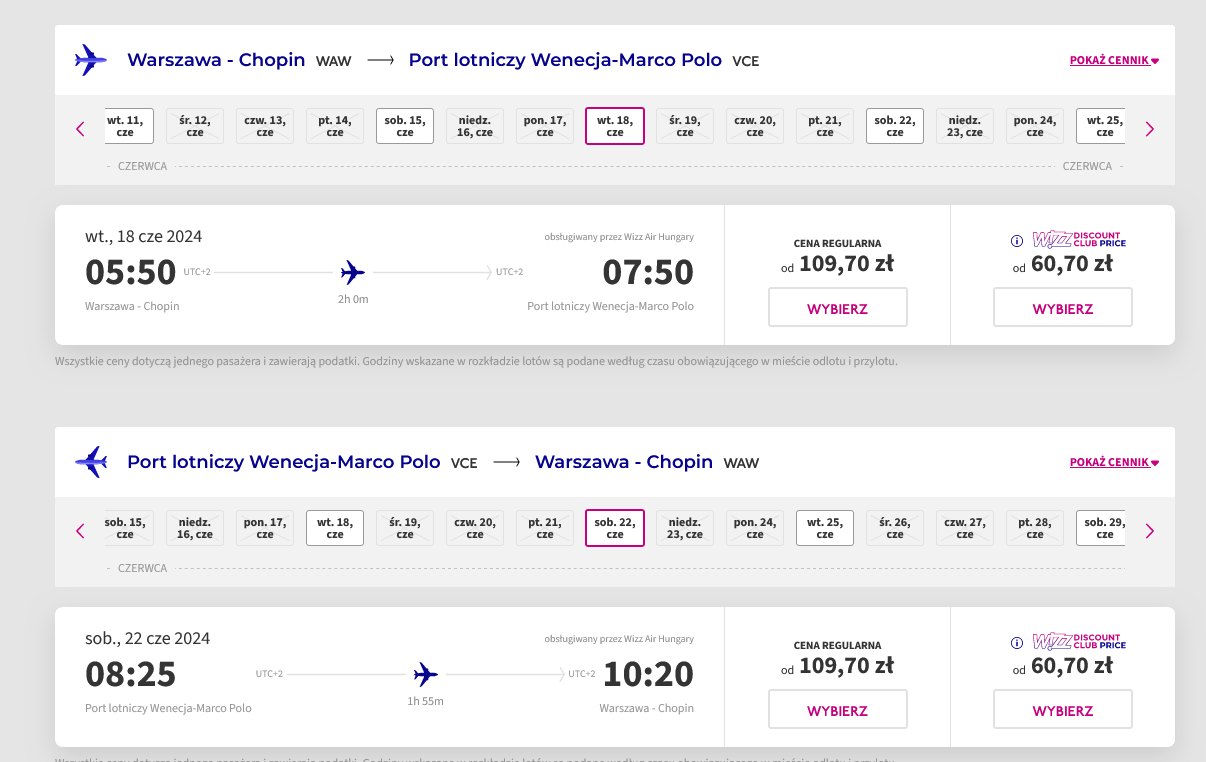Select return regular price WYBIERZ button
This screenshot has width=1206, height=762.
point(838,710)
